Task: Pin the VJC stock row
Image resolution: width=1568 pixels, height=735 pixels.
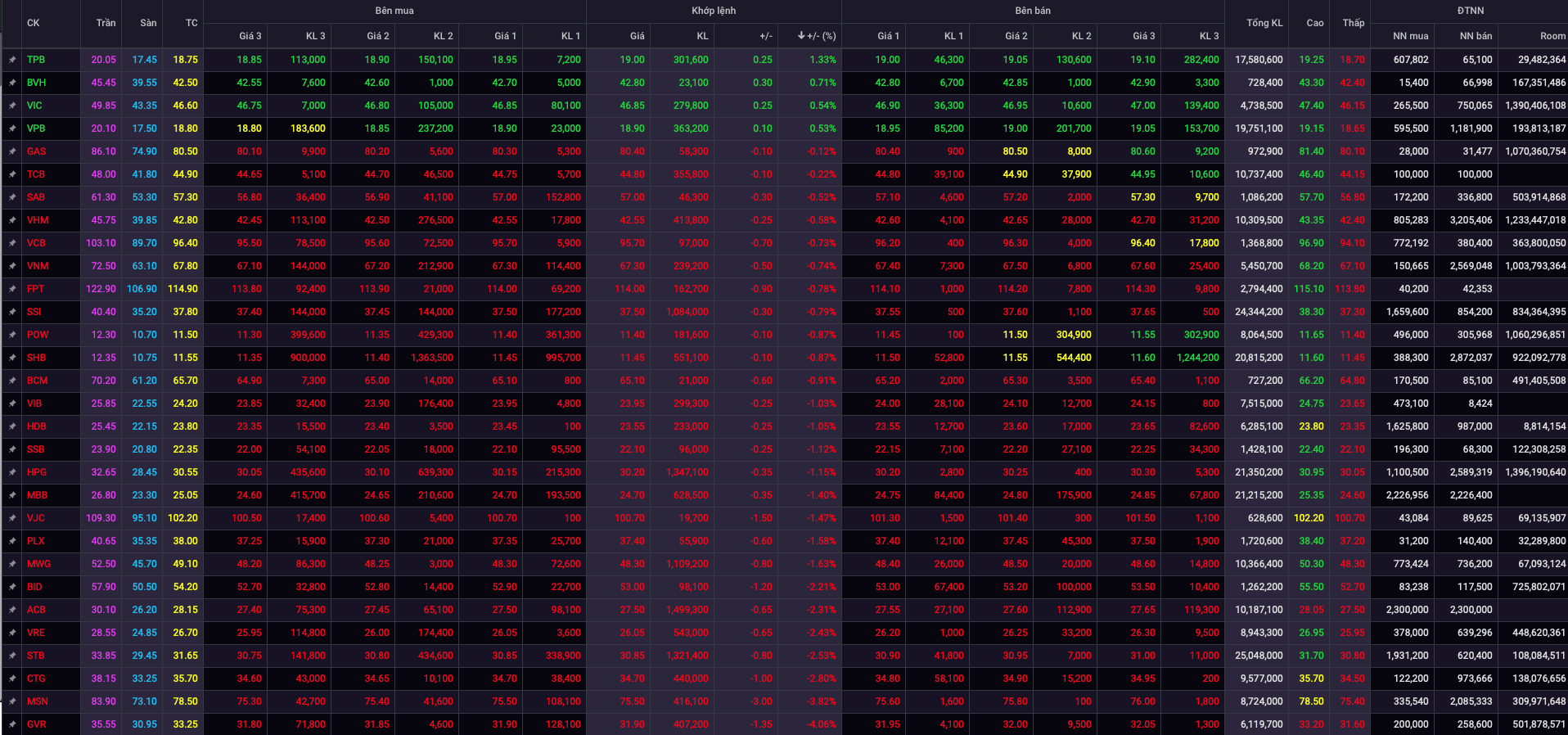Action: coord(12,518)
